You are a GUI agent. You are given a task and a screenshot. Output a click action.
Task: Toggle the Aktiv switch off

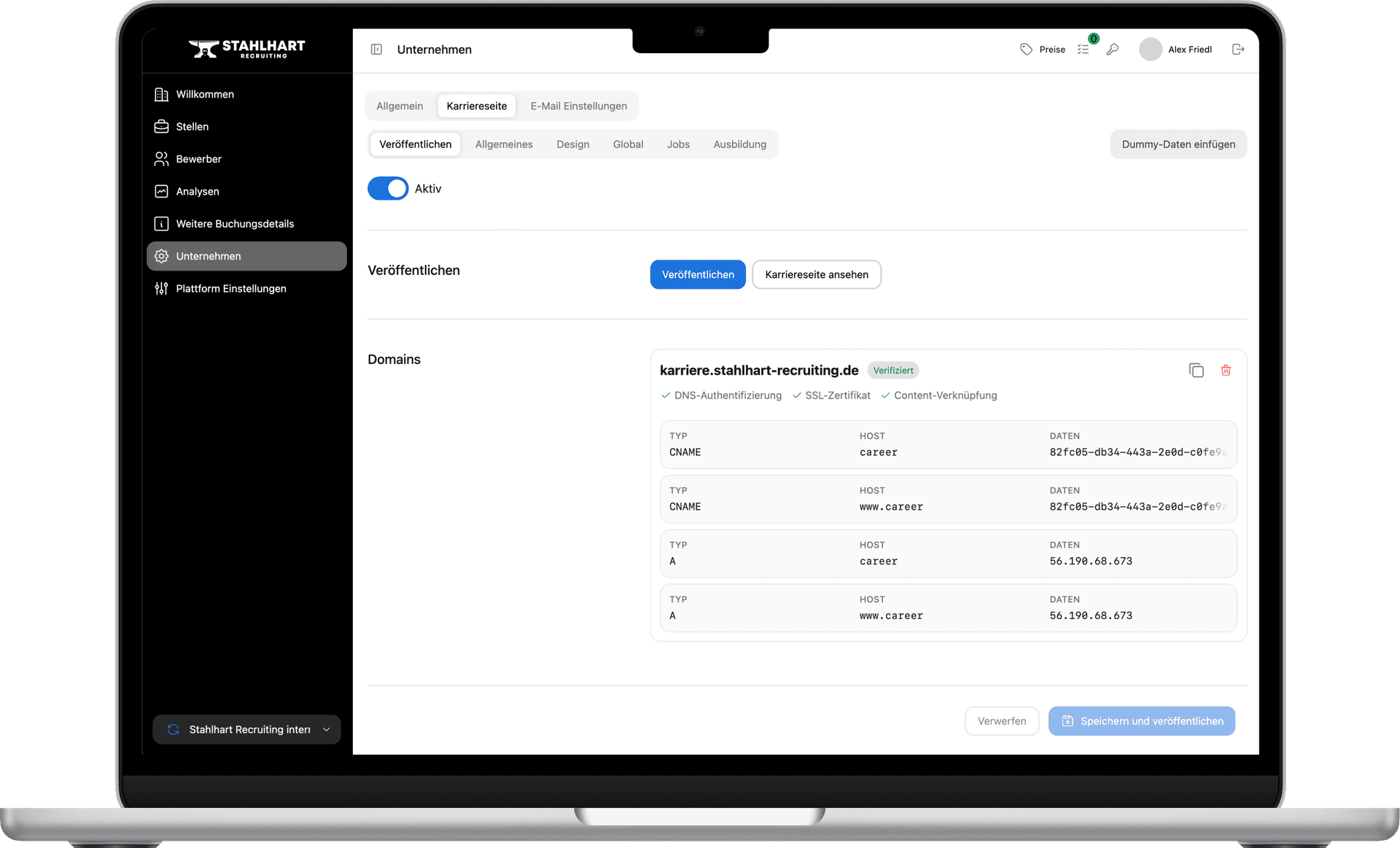pos(388,188)
